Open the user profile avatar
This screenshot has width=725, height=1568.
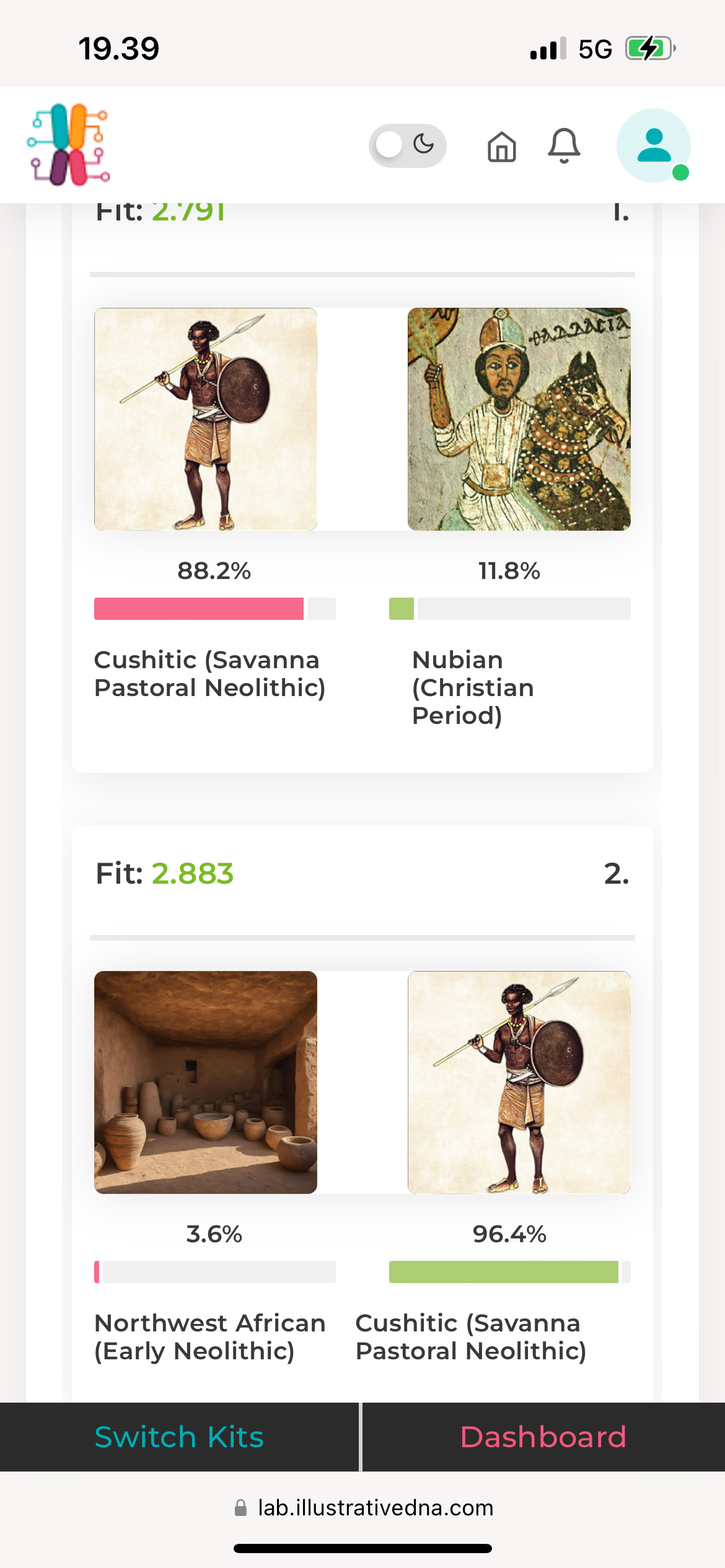click(654, 146)
